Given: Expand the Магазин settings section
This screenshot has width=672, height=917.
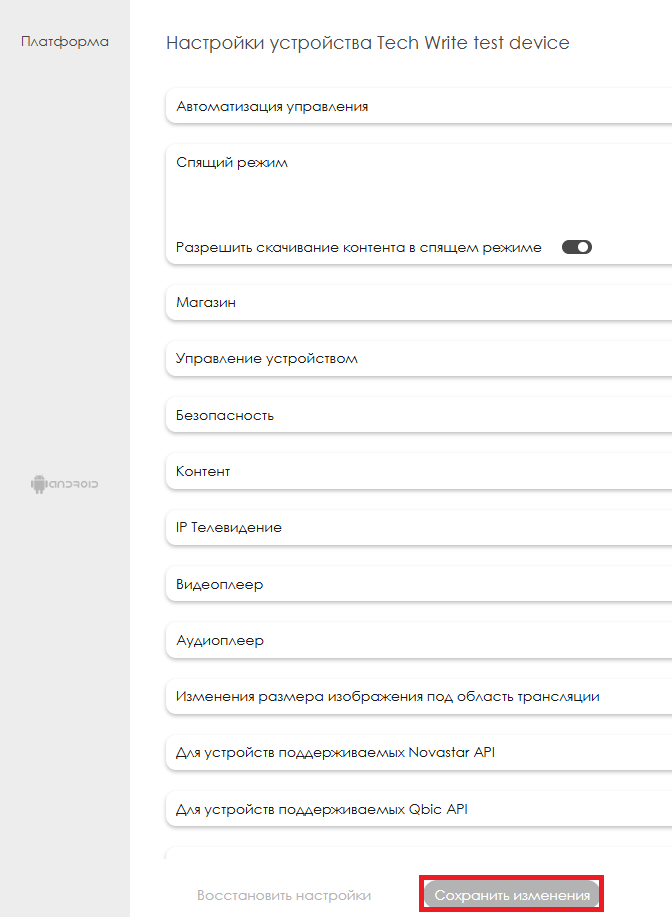Looking at the screenshot, I should coord(206,302).
